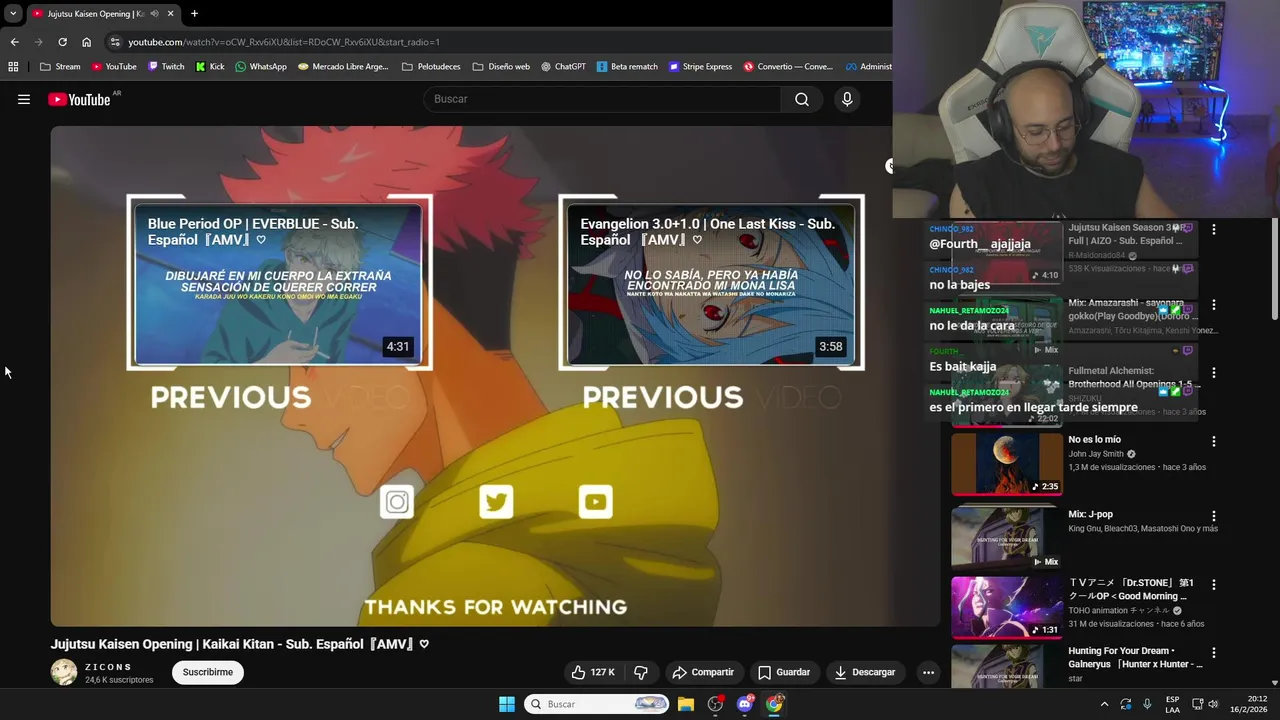Open options menu for Jujutsu Kaisen Season 3 video
This screenshot has height=720, width=1280.
1214,230
